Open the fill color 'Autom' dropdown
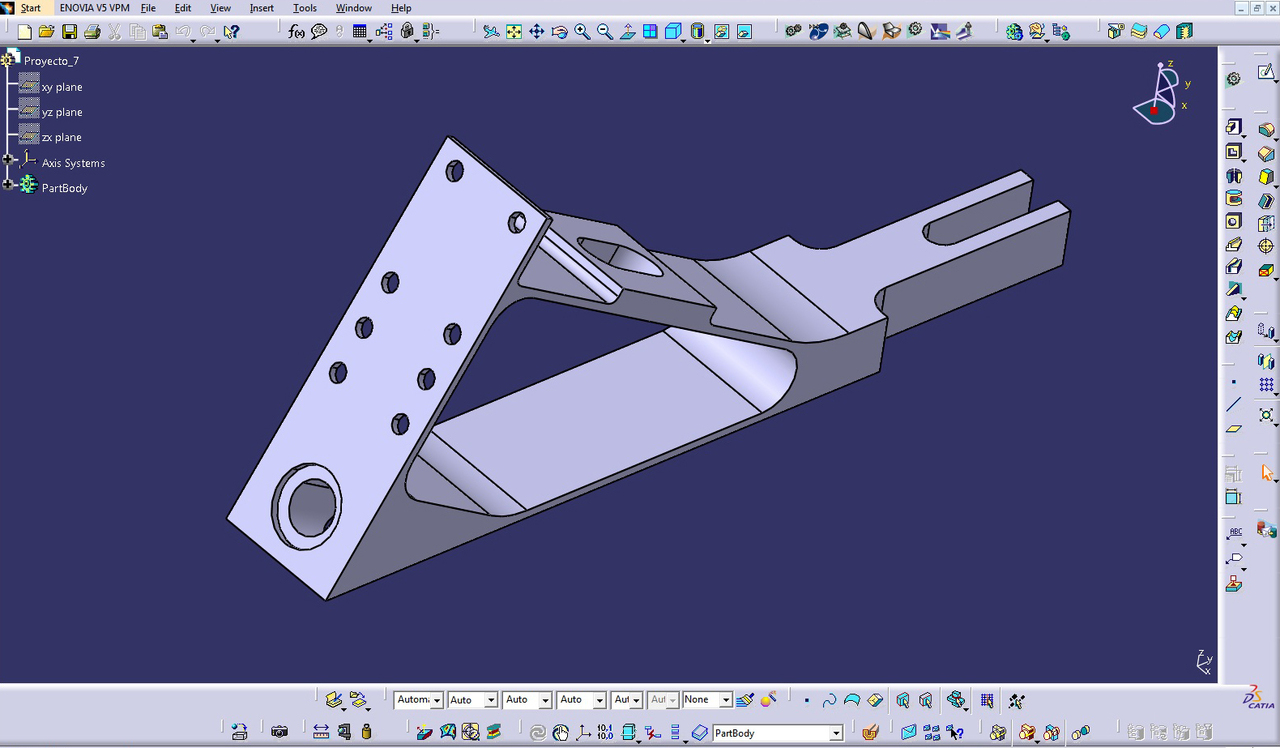The width and height of the screenshot is (1280, 748). click(436, 700)
